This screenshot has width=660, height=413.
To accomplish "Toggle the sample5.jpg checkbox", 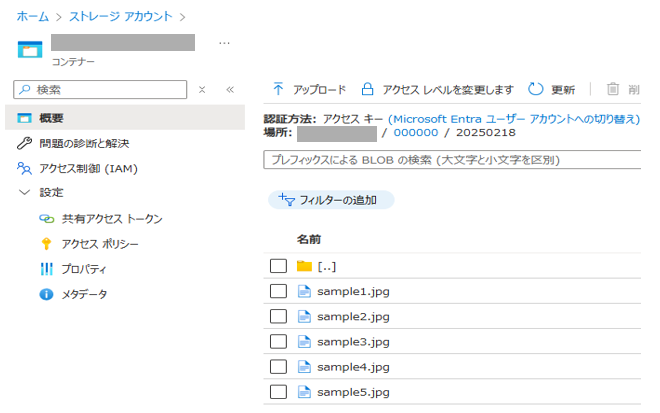I will tap(278, 392).
